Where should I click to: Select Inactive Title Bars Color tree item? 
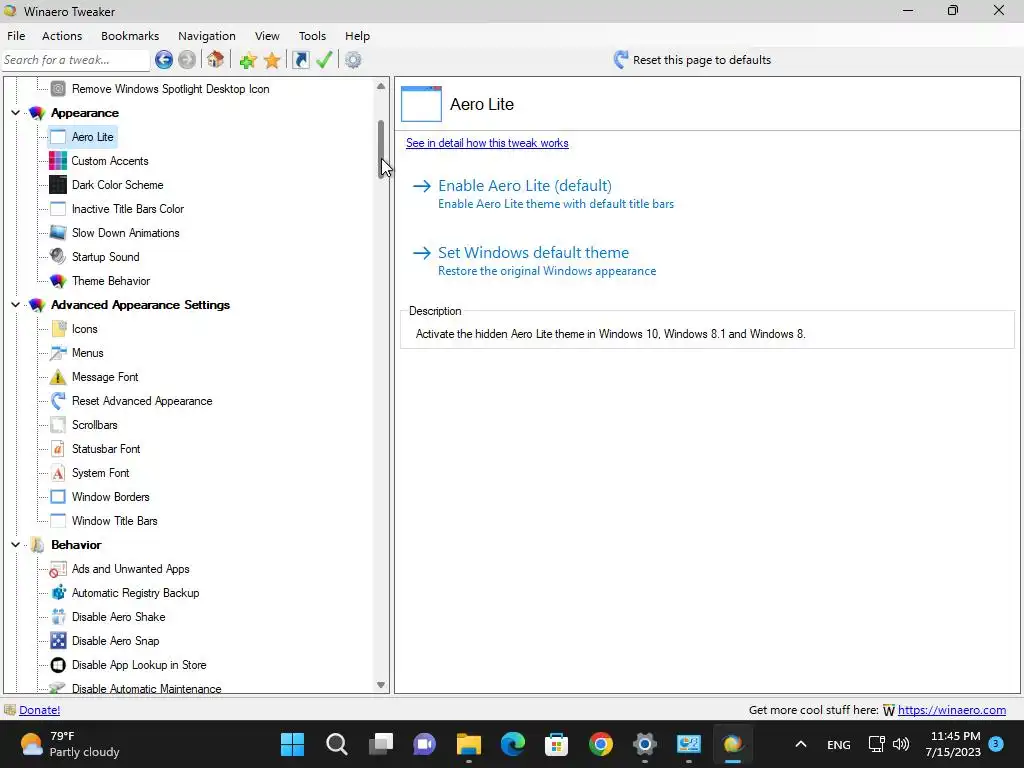tap(128, 209)
